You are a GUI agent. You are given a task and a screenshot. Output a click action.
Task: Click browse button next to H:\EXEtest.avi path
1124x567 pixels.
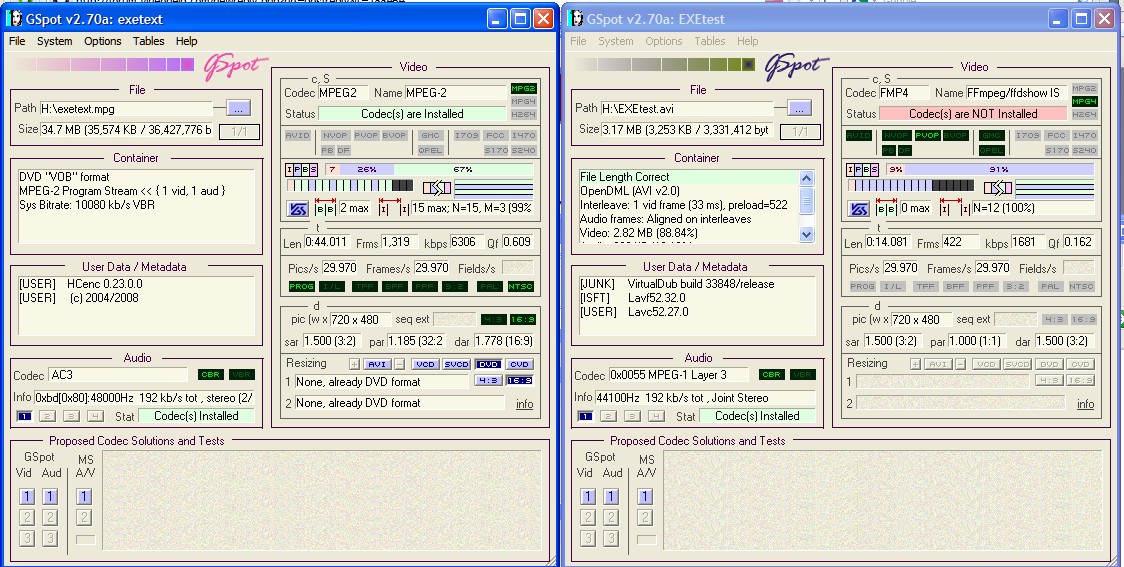[799, 108]
